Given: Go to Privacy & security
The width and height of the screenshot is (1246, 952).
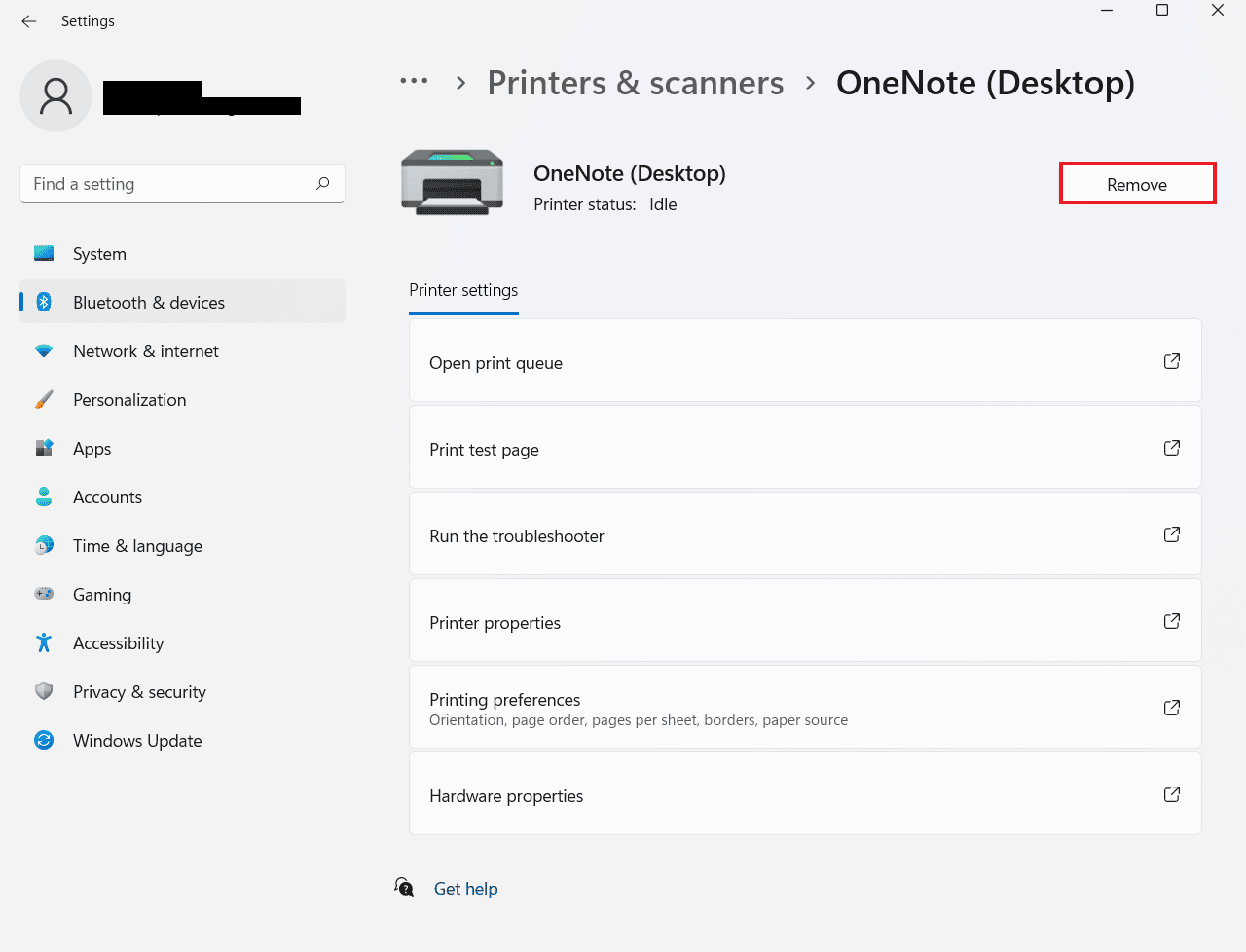Looking at the screenshot, I should point(182,692).
